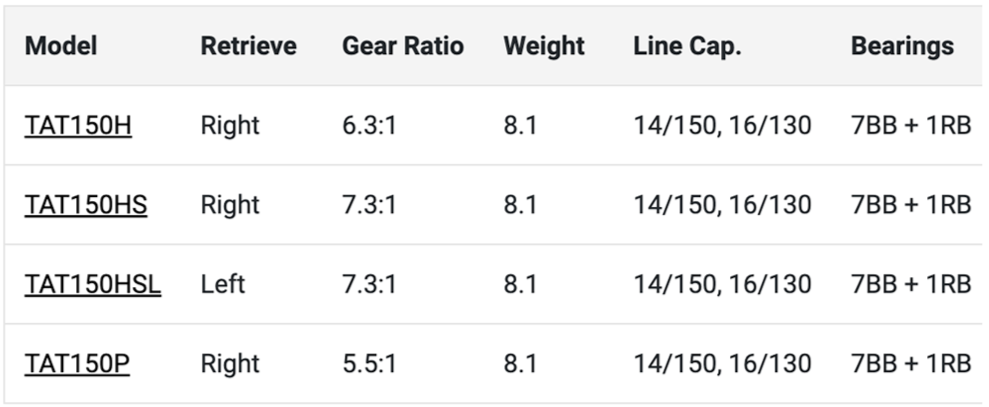Image resolution: width=989 pixels, height=407 pixels.
Task: Follow the TAT150HSL model link
Action: coord(93,284)
